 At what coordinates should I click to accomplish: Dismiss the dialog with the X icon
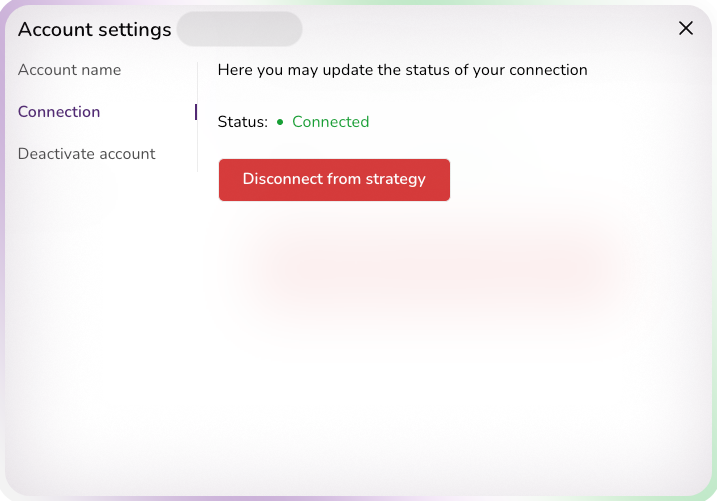[686, 28]
